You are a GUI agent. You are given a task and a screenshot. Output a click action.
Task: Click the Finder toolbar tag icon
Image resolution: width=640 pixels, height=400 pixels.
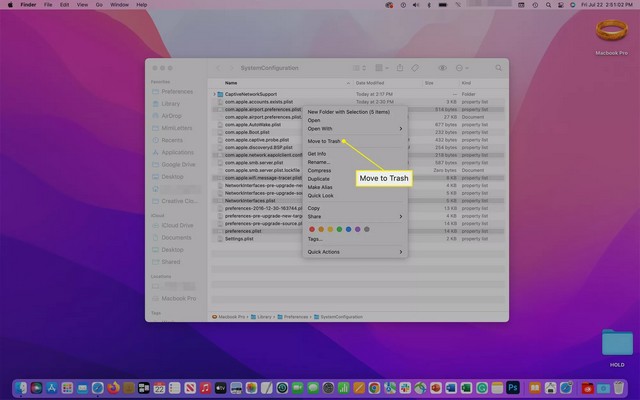coord(414,68)
